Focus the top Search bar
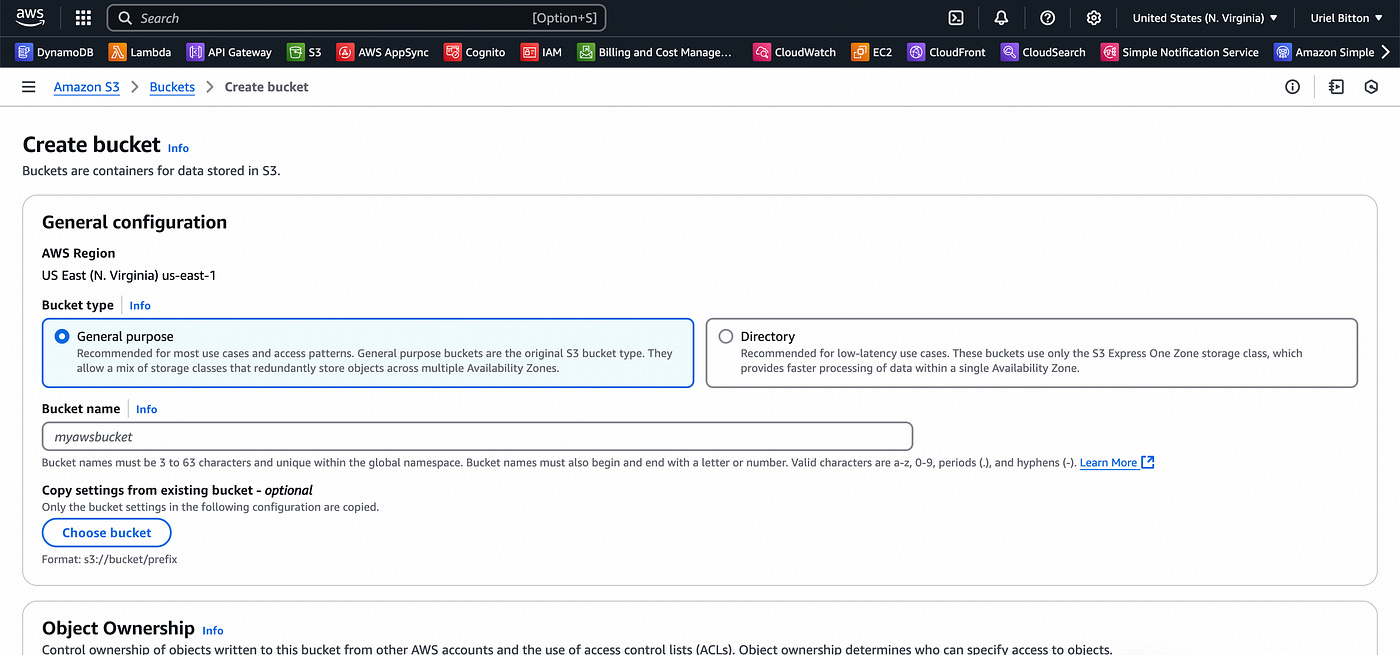This screenshot has height=655, width=1400. click(x=356, y=18)
